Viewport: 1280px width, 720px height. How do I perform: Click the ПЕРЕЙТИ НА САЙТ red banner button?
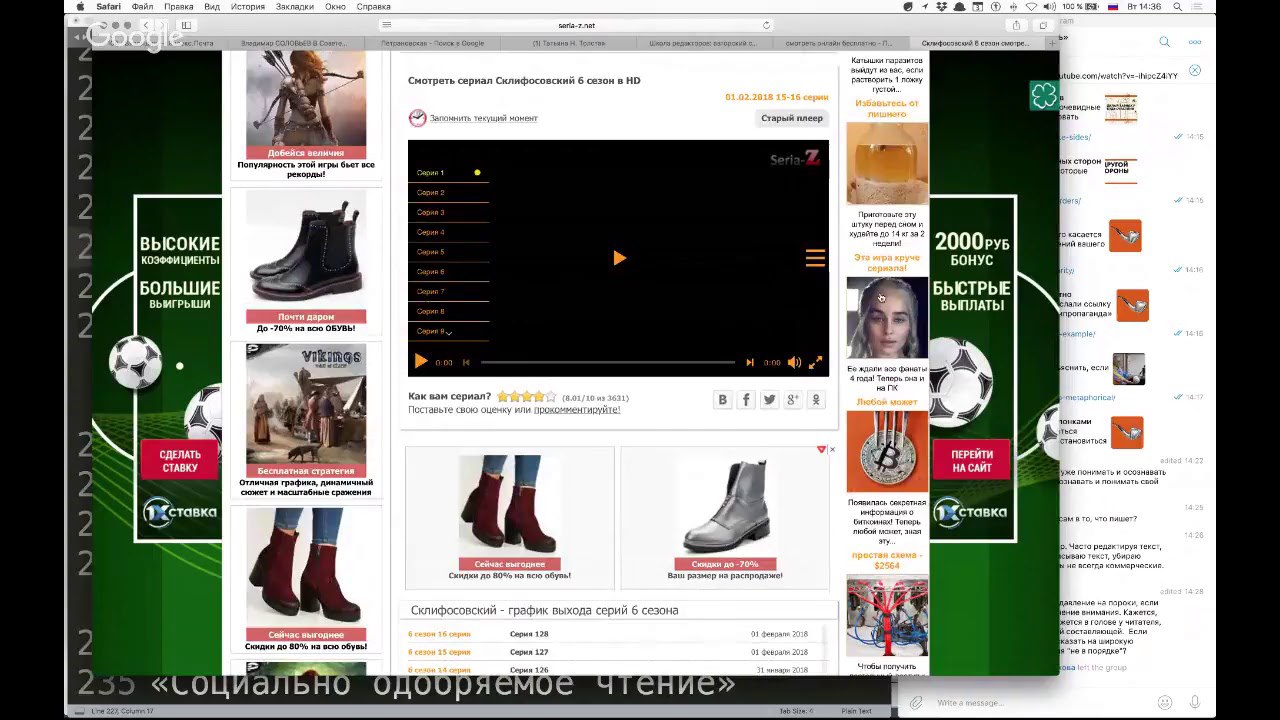[972, 461]
